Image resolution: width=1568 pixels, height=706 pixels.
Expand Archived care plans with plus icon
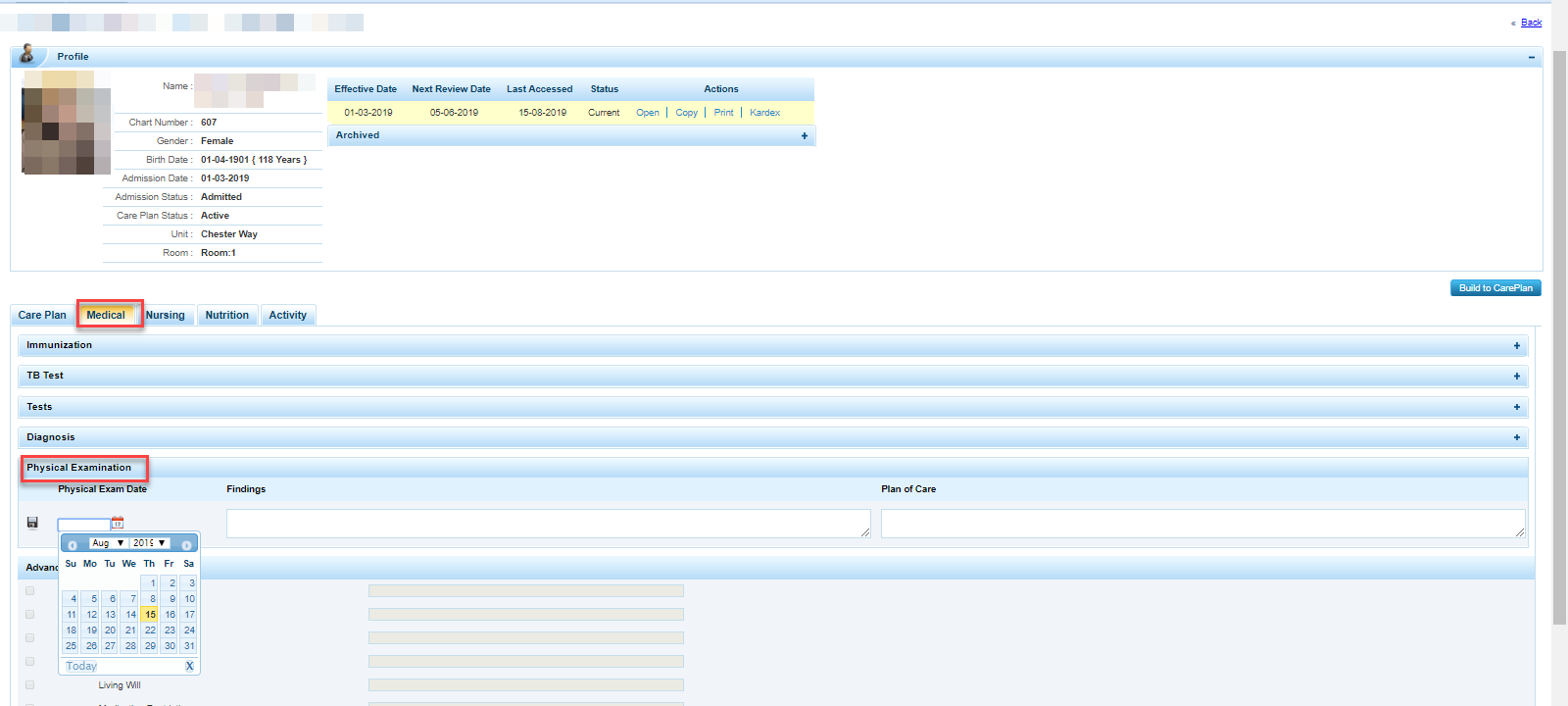(x=805, y=135)
